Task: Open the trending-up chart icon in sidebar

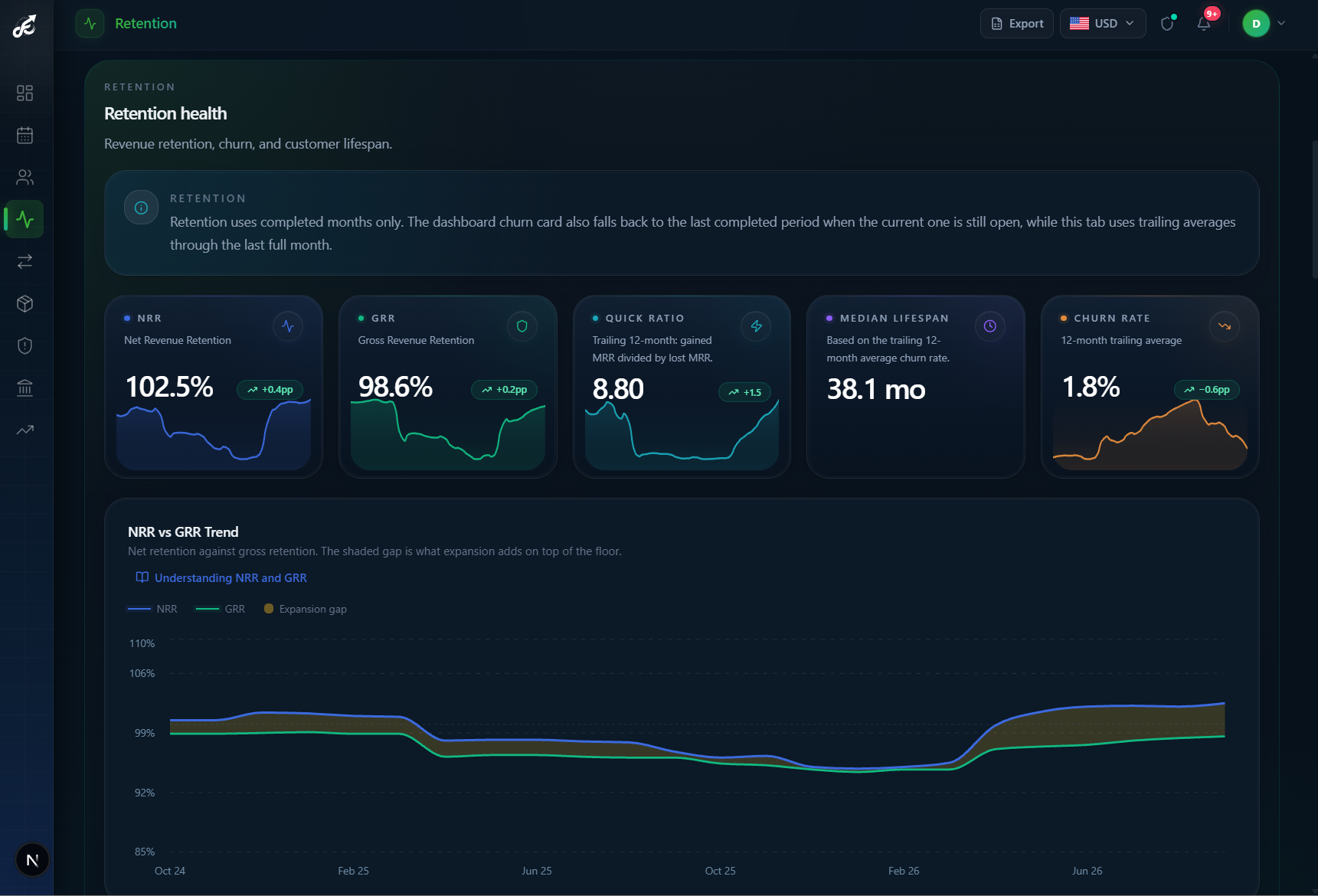Action: tap(25, 430)
